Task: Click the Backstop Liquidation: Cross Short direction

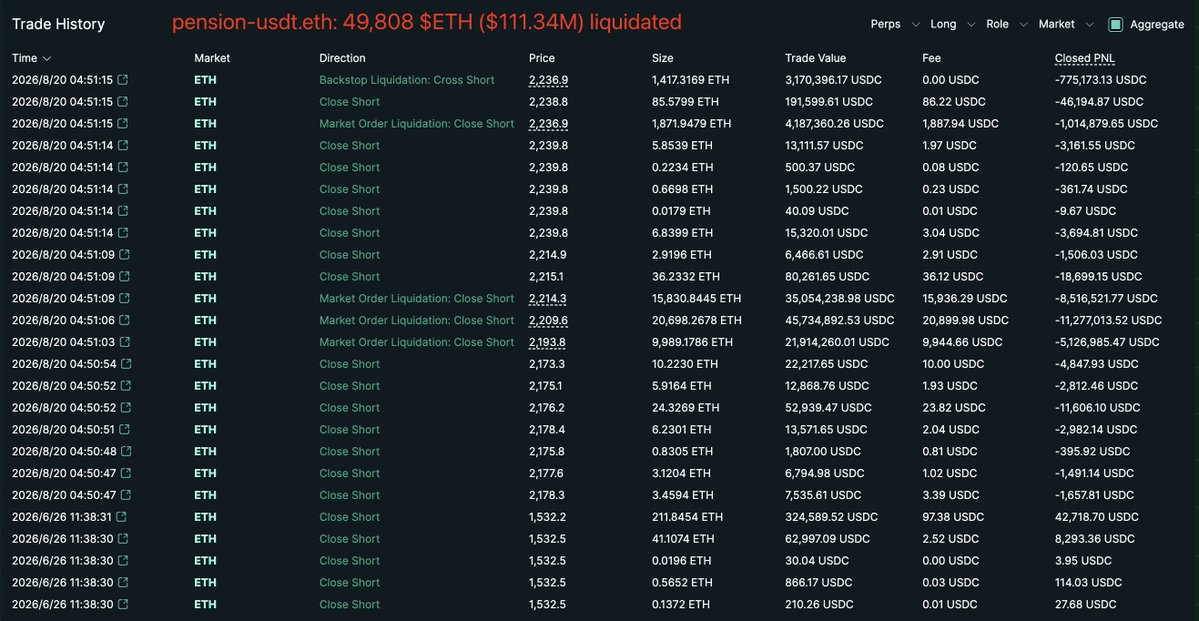Action: click(407, 80)
